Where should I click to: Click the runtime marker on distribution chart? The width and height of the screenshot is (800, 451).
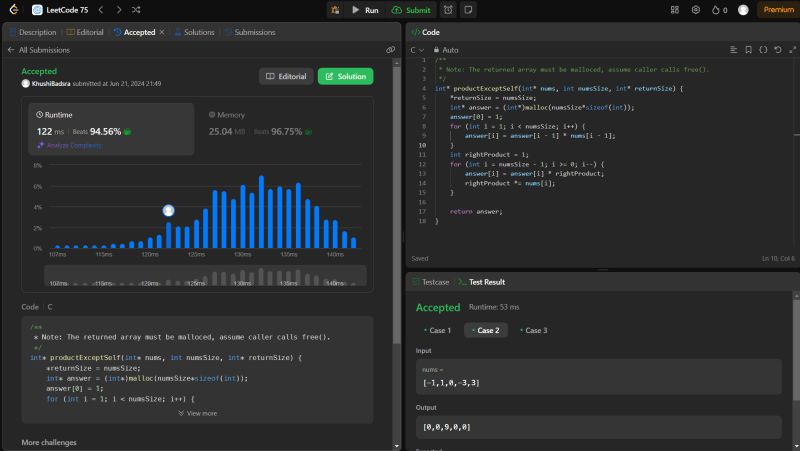169,211
